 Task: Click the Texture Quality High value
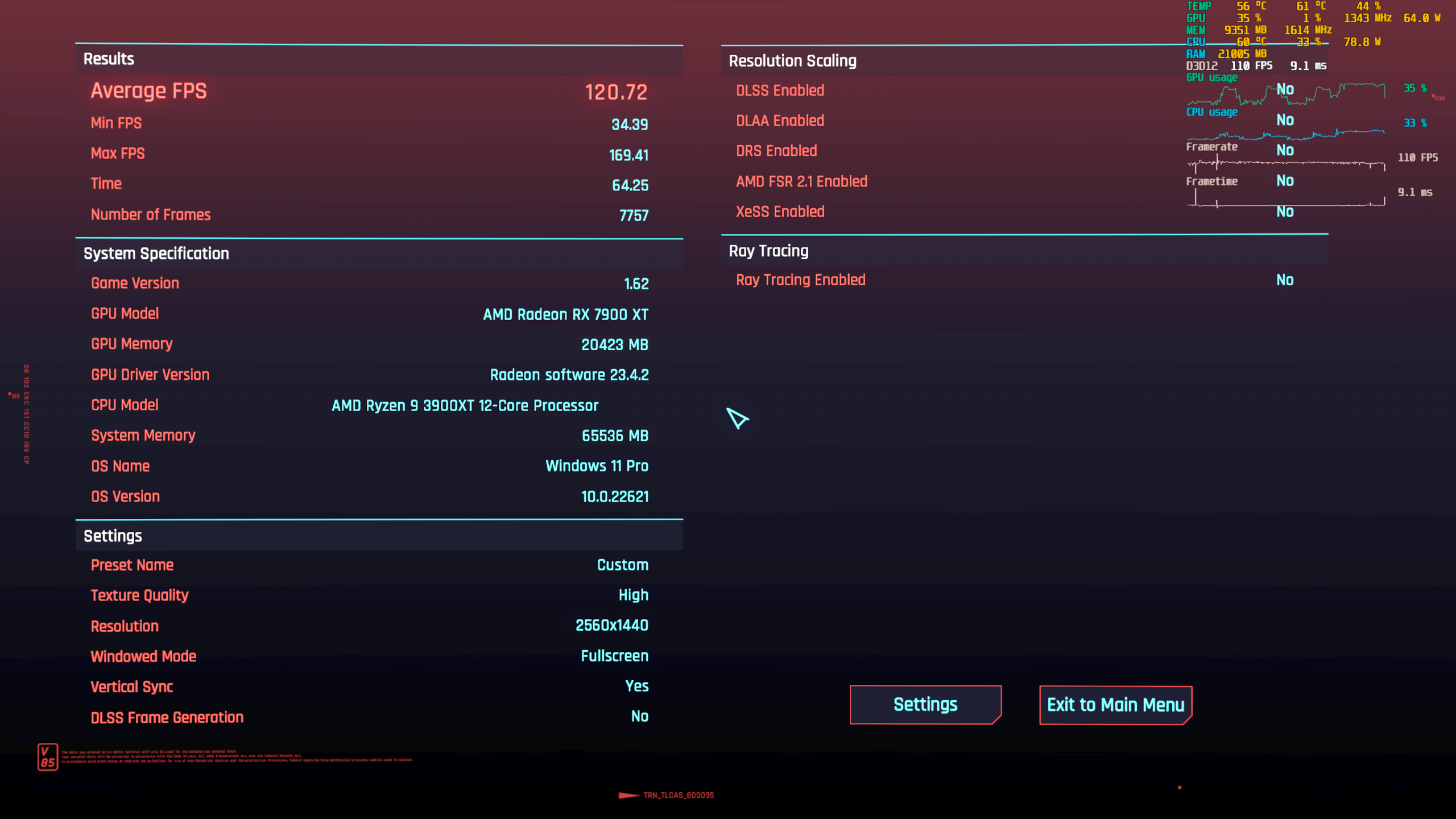pyautogui.click(x=633, y=595)
